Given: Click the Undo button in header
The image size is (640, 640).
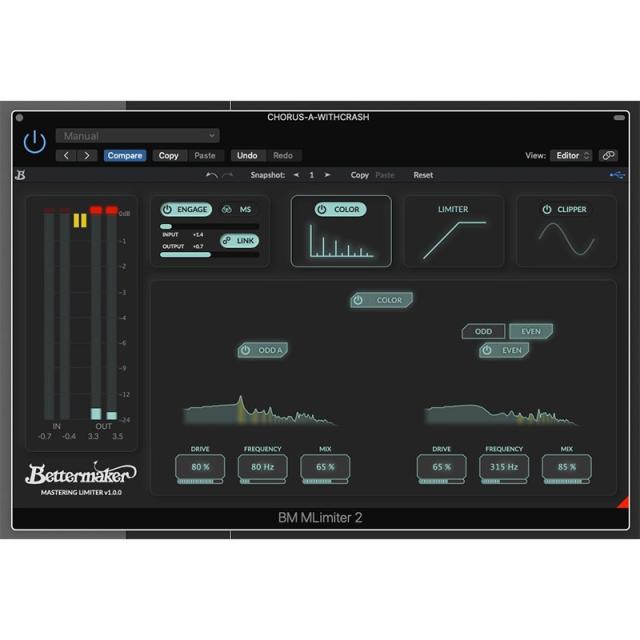Looking at the screenshot, I should click(x=247, y=156).
